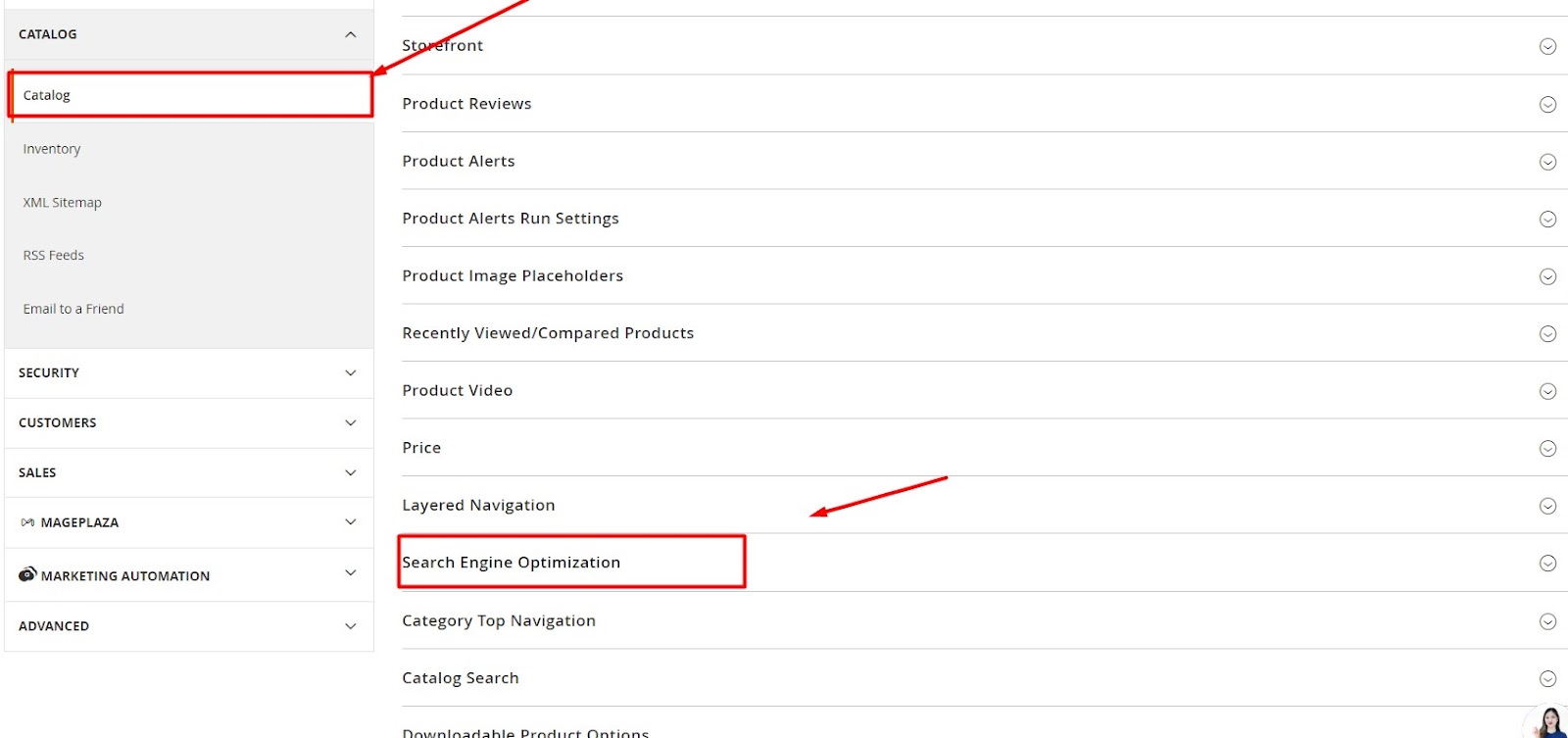
Task: Click the Marketing Automation globe icon
Action: (26, 574)
